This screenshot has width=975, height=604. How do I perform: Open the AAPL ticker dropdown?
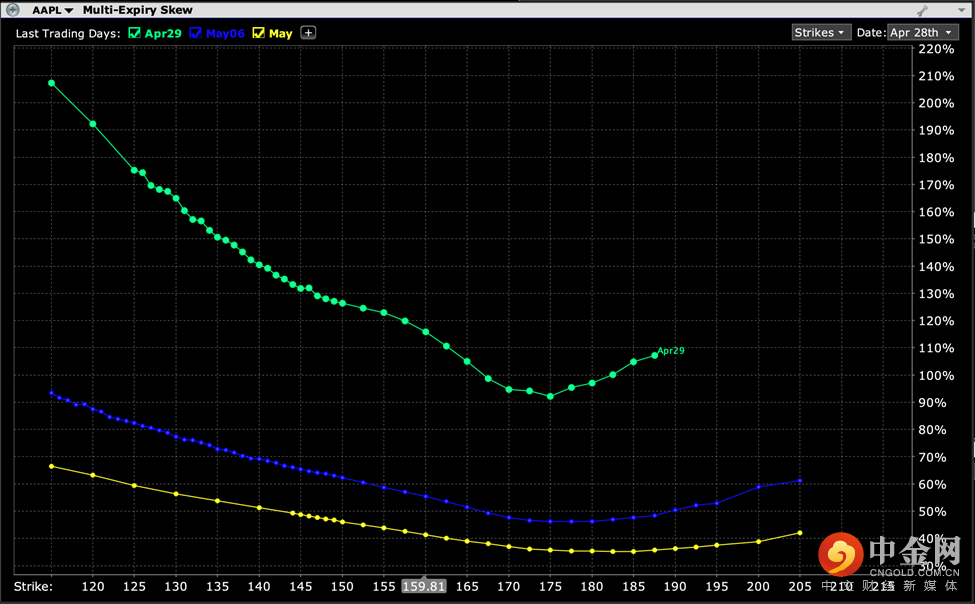coord(53,11)
